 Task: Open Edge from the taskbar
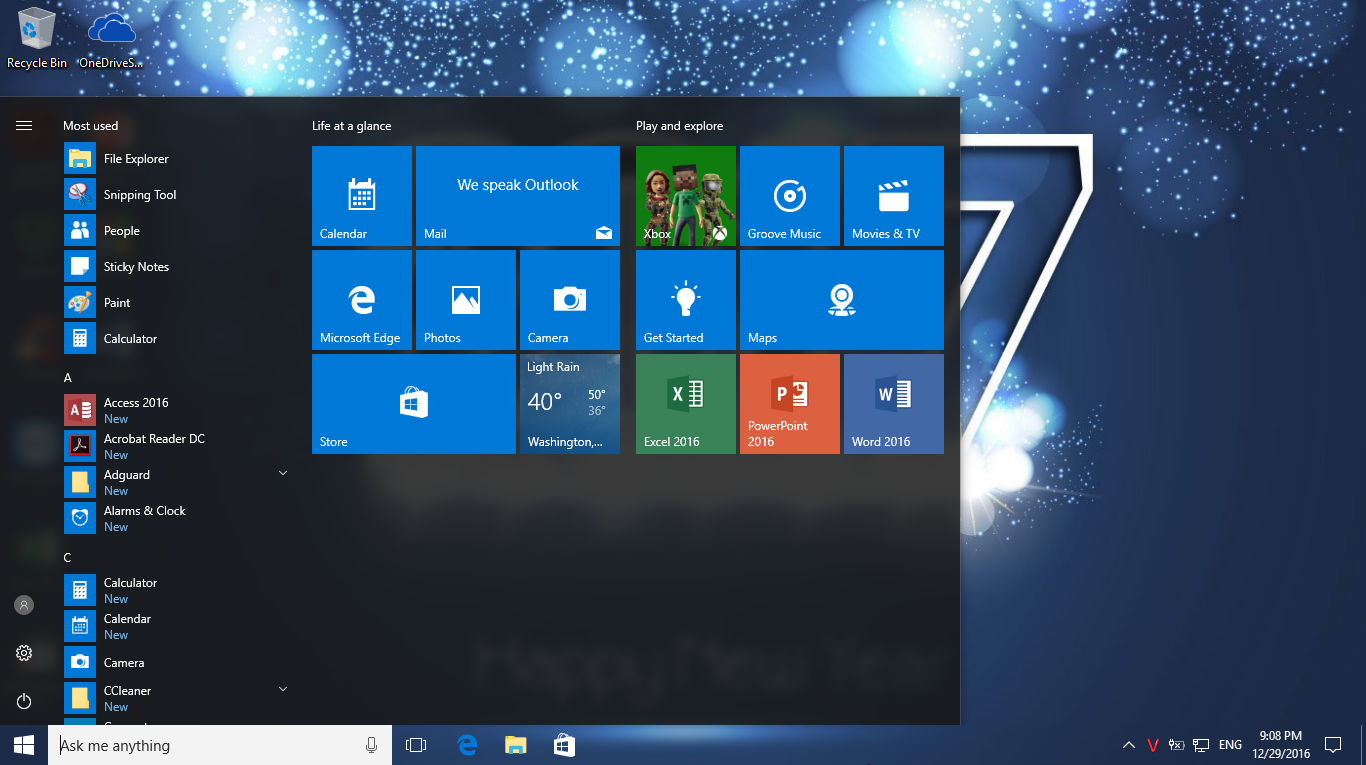[x=467, y=745]
